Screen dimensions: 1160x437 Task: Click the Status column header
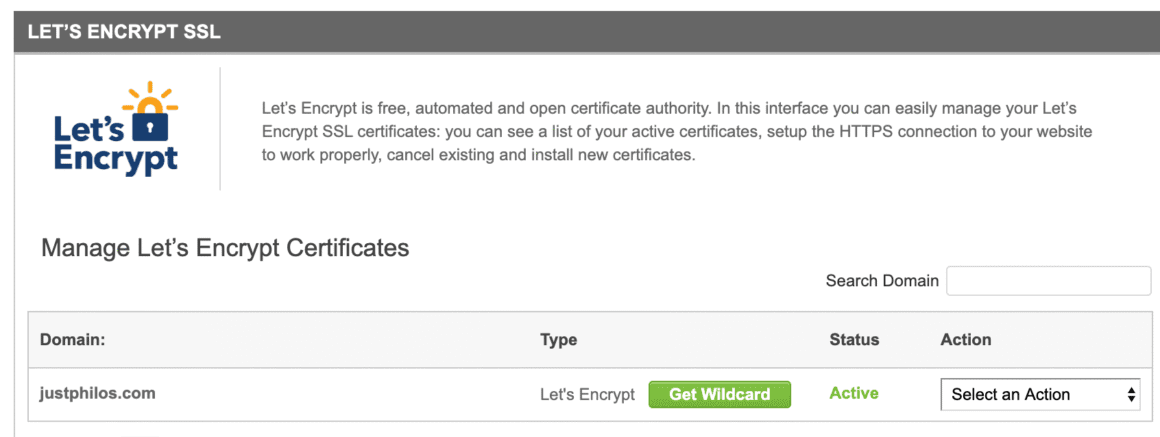tap(854, 340)
